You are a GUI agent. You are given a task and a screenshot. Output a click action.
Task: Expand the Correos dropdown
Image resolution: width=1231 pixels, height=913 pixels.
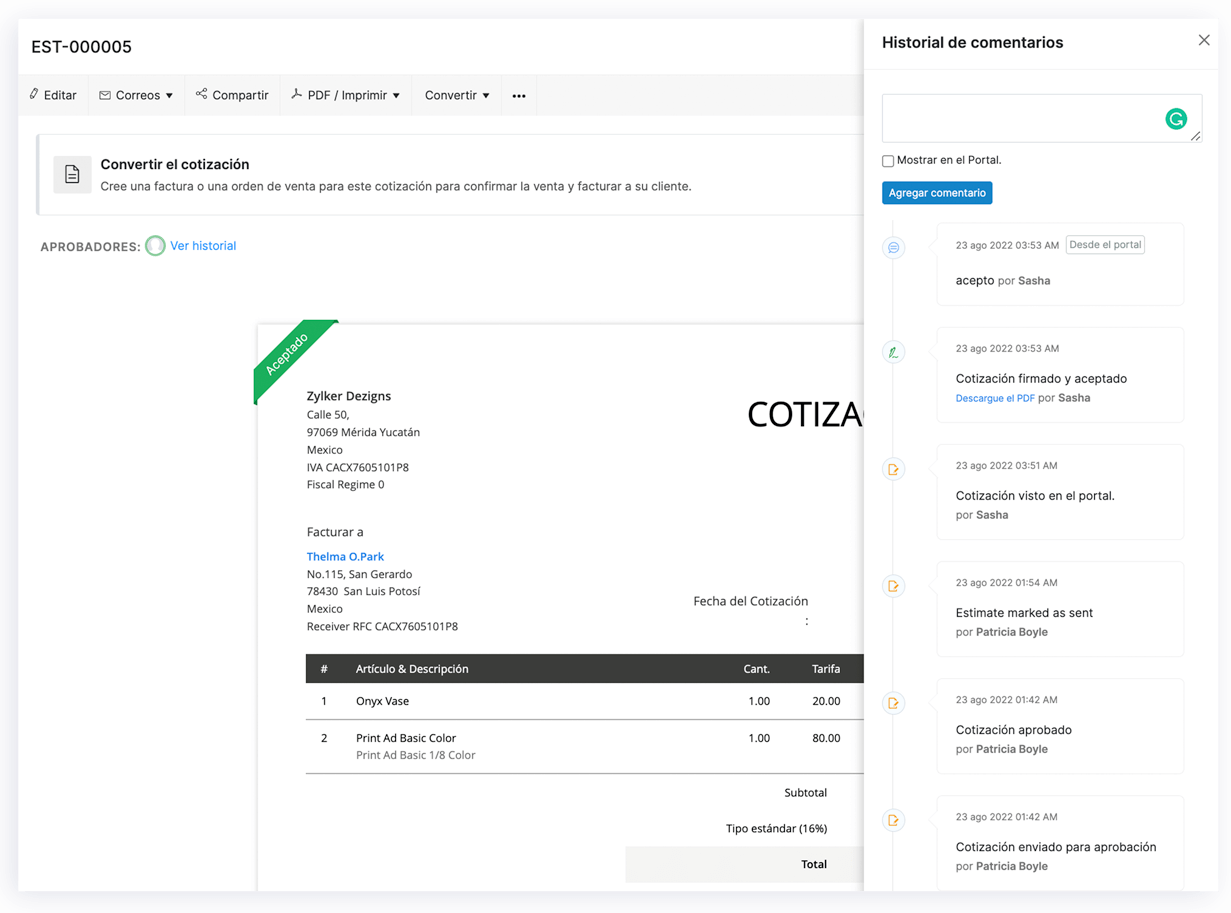click(x=136, y=96)
